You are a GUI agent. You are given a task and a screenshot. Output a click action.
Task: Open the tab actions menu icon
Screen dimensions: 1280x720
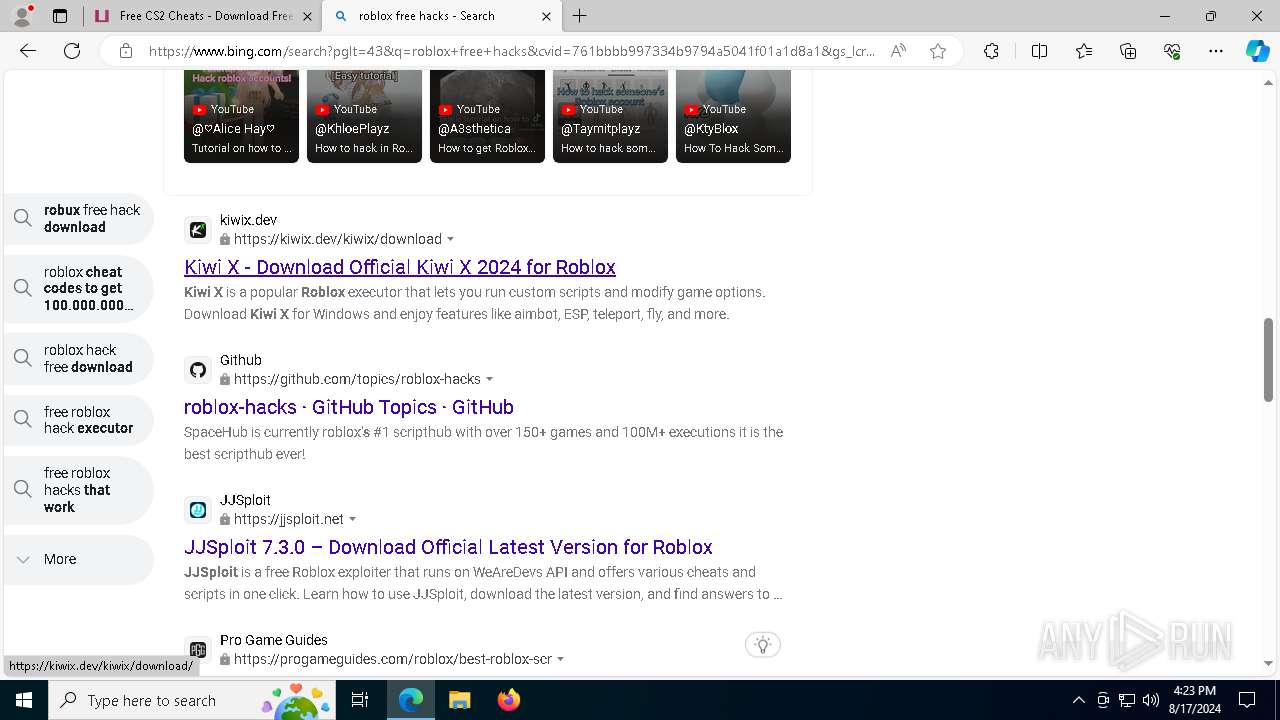point(60,16)
